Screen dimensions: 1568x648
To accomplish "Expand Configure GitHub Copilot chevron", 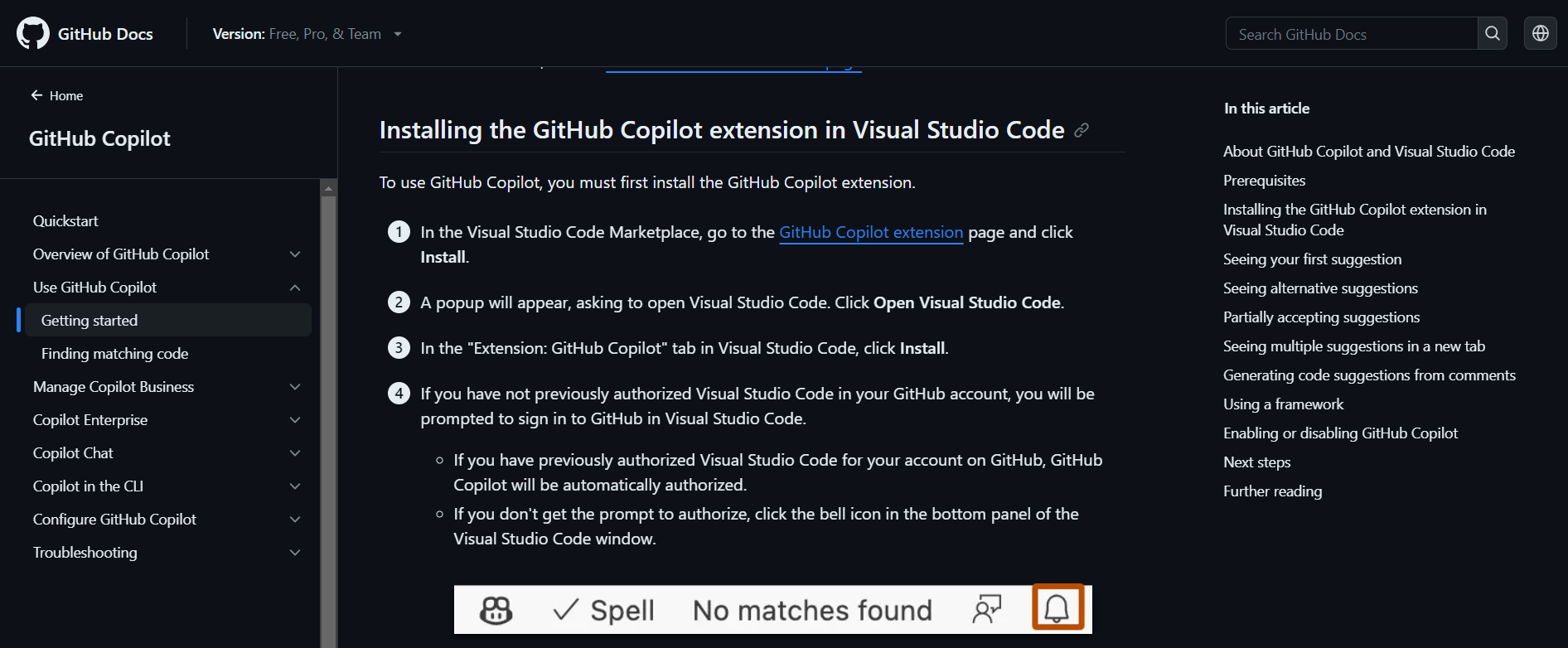I will (x=295, y=520).
